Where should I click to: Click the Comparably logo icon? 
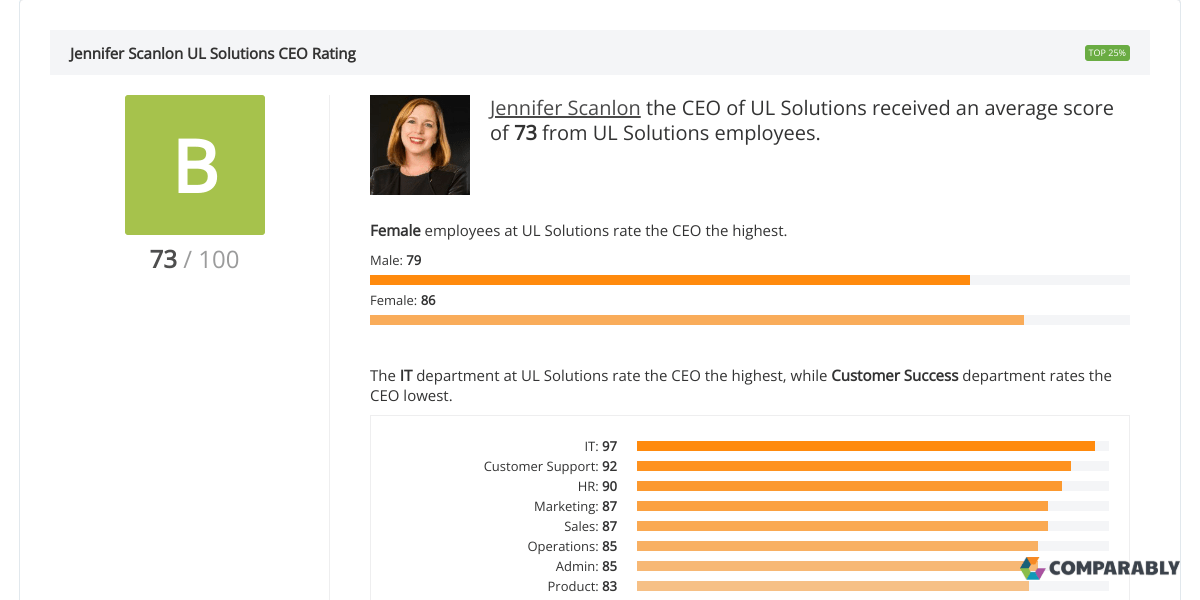(1031, 569)
